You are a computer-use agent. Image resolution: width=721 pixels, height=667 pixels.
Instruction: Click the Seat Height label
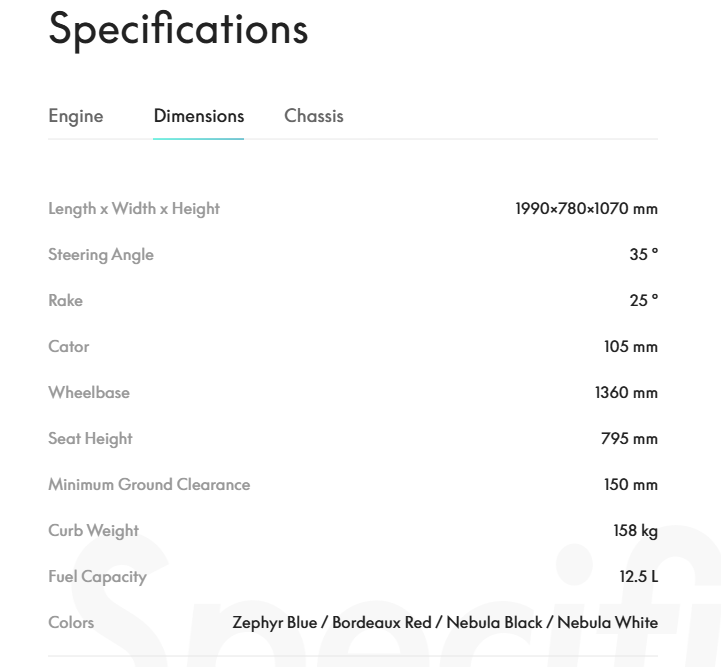point(90,439)
